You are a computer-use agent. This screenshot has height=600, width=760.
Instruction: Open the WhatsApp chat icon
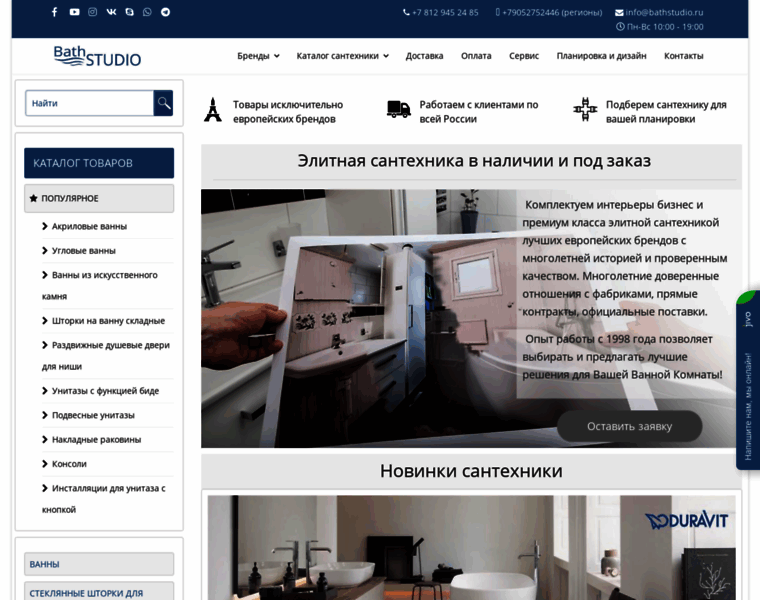(x=147, y=12)
